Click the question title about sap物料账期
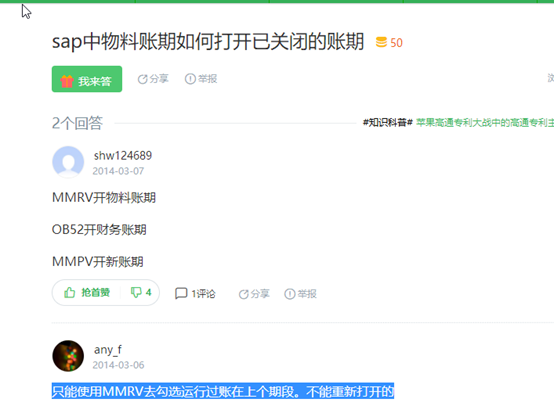Viewport: 554px width, 406px height. coord(208,42)
